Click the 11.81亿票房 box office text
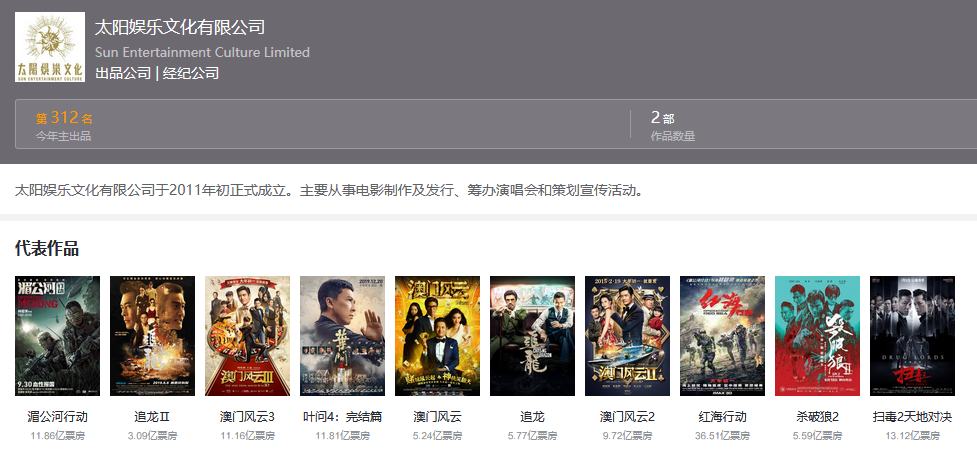 [343, 436]
